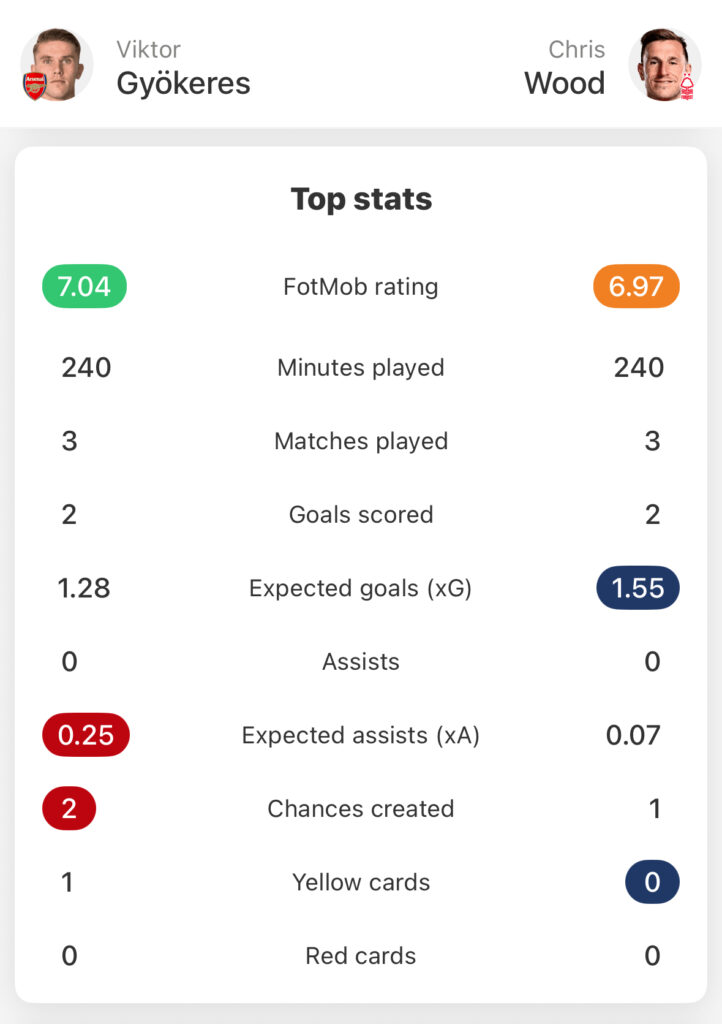Select the green 7.04 rating badge
This screenshot has height=1024, width=722.
coord(84,286)
